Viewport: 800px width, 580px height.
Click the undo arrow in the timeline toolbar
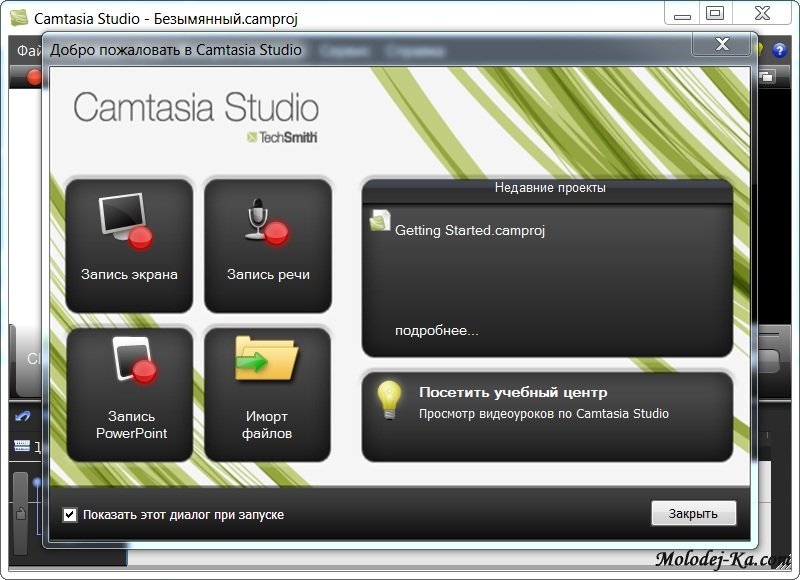(x=22, y=417)
